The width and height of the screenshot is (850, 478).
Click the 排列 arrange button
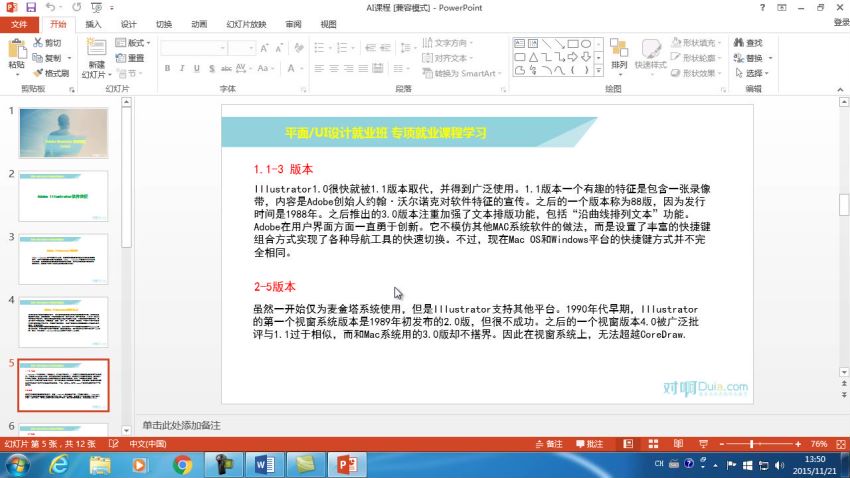pos(619,57)
